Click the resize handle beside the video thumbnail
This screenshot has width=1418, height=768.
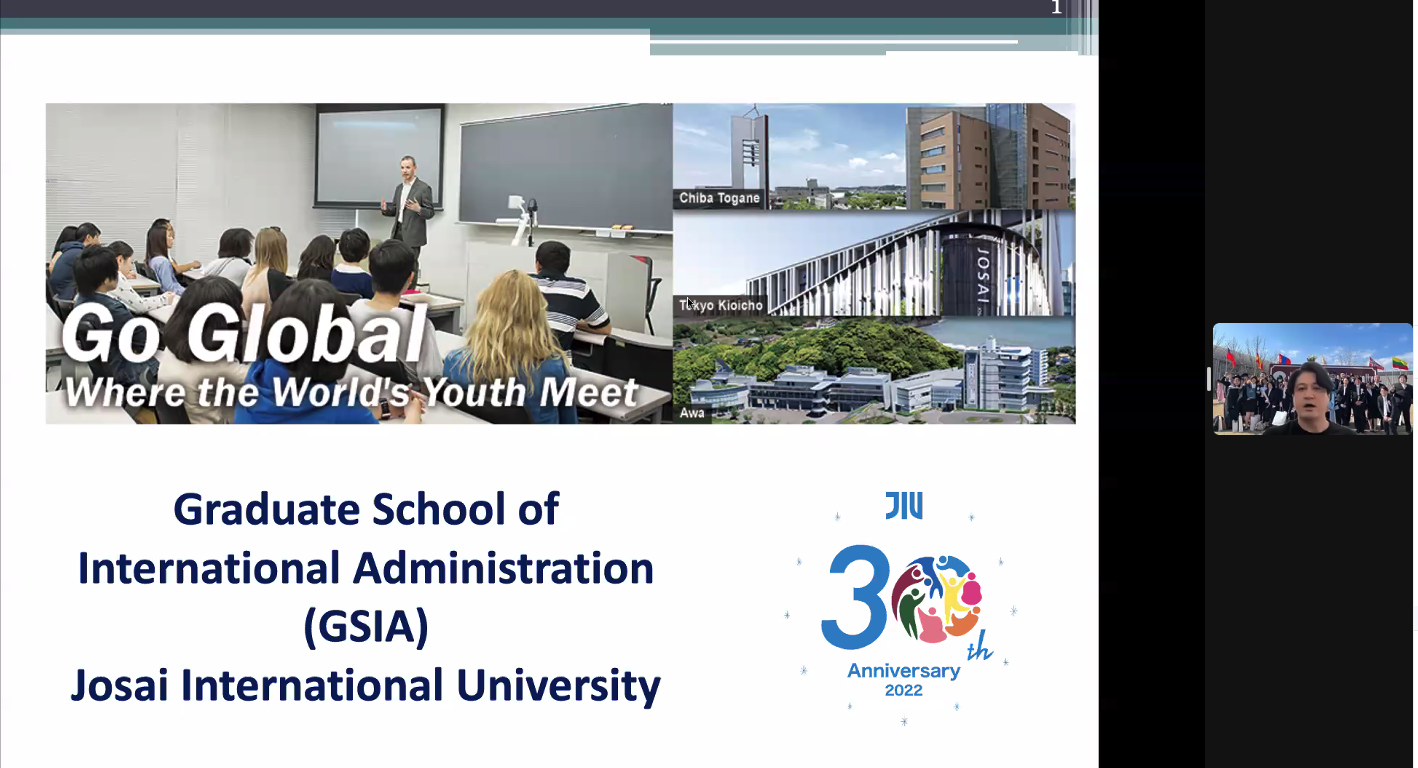tap(1208, 379)
